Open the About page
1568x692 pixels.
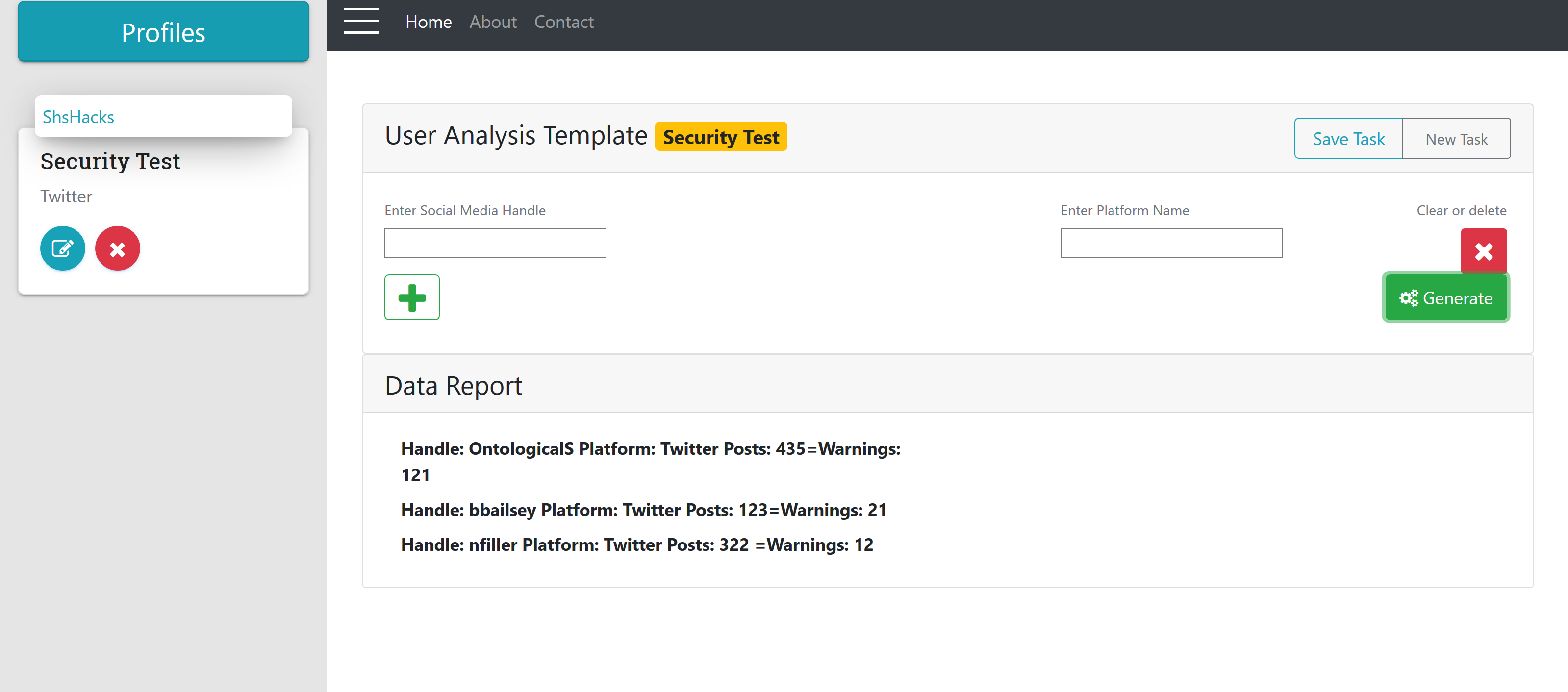(492, 22)
